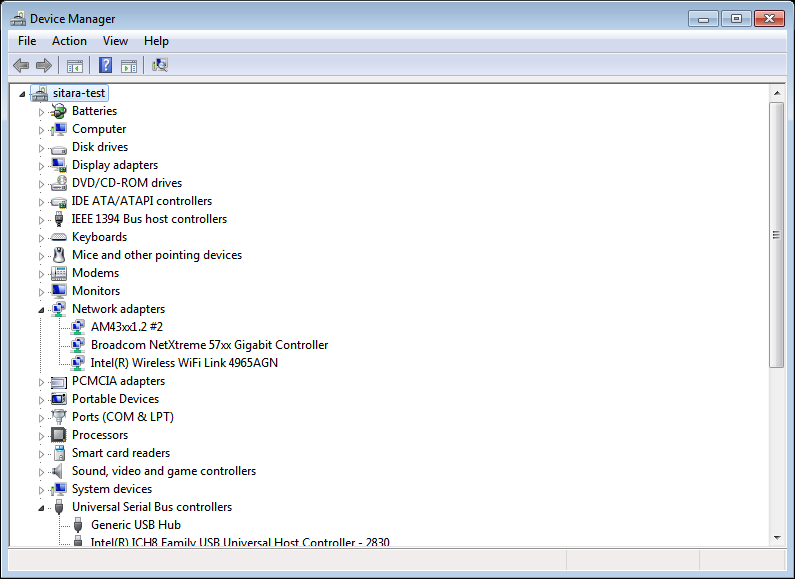The width and height of the screenshot is (795, 579).
Task: Click the Network adapters category icon
Action: (59, 309)
